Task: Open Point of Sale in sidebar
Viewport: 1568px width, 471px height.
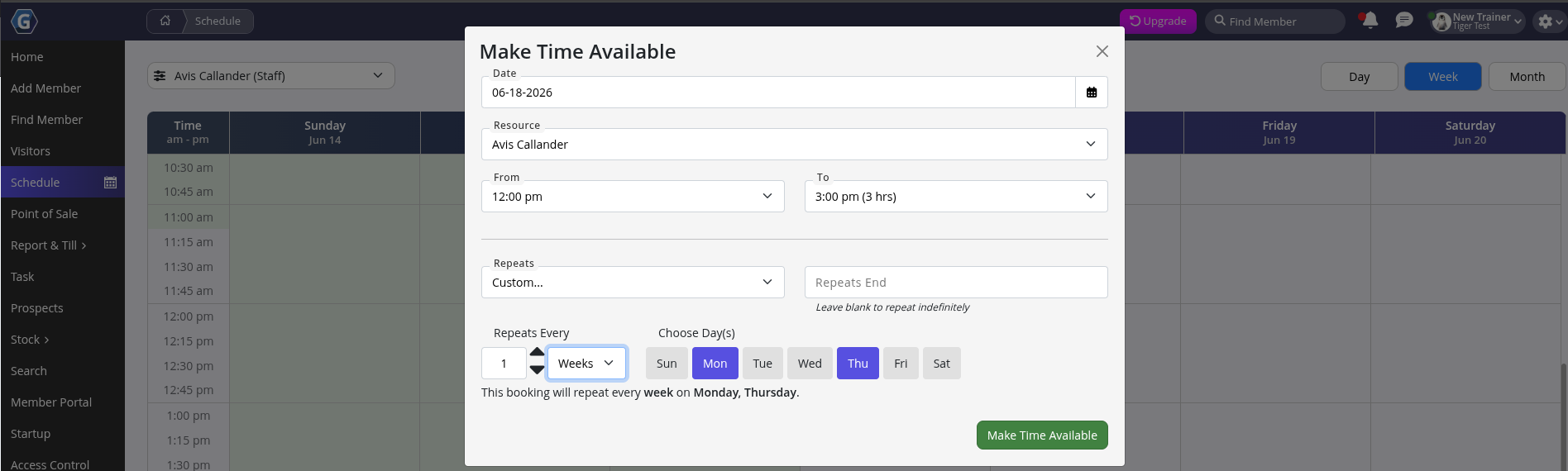Action: click(44, 214)
